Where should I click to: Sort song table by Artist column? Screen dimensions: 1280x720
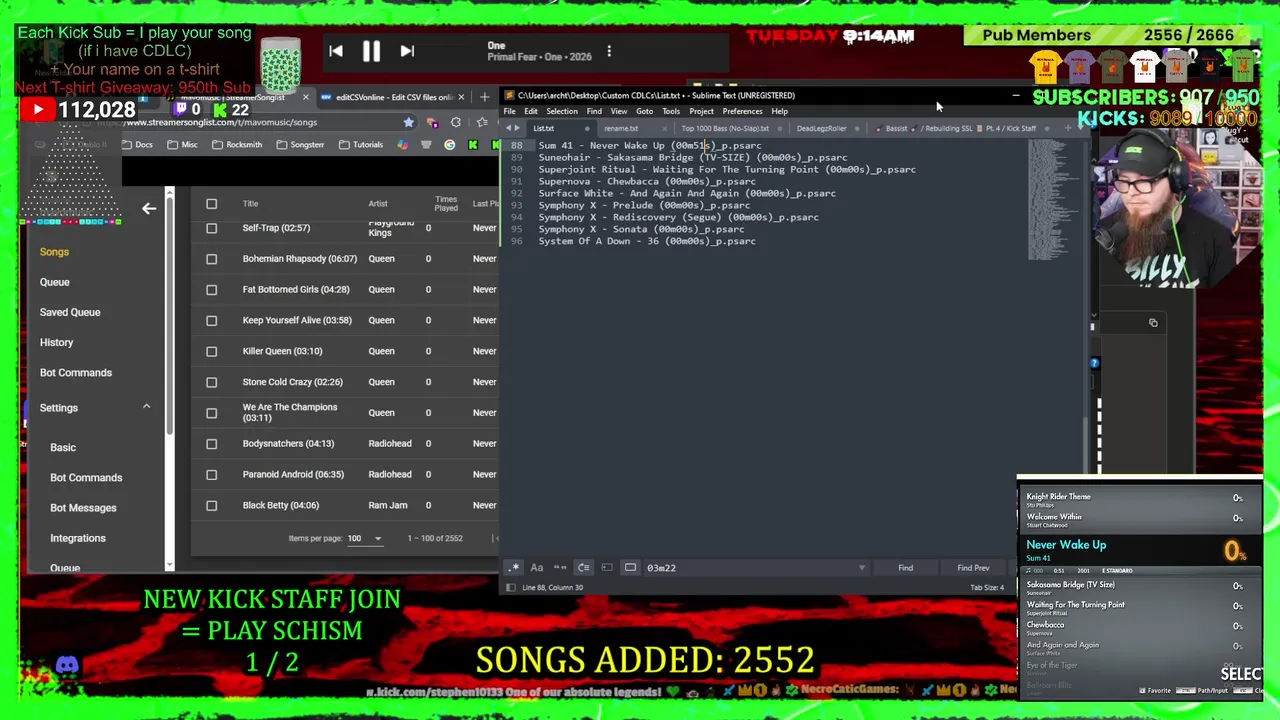pyautogui.click(x=378, y=204)
